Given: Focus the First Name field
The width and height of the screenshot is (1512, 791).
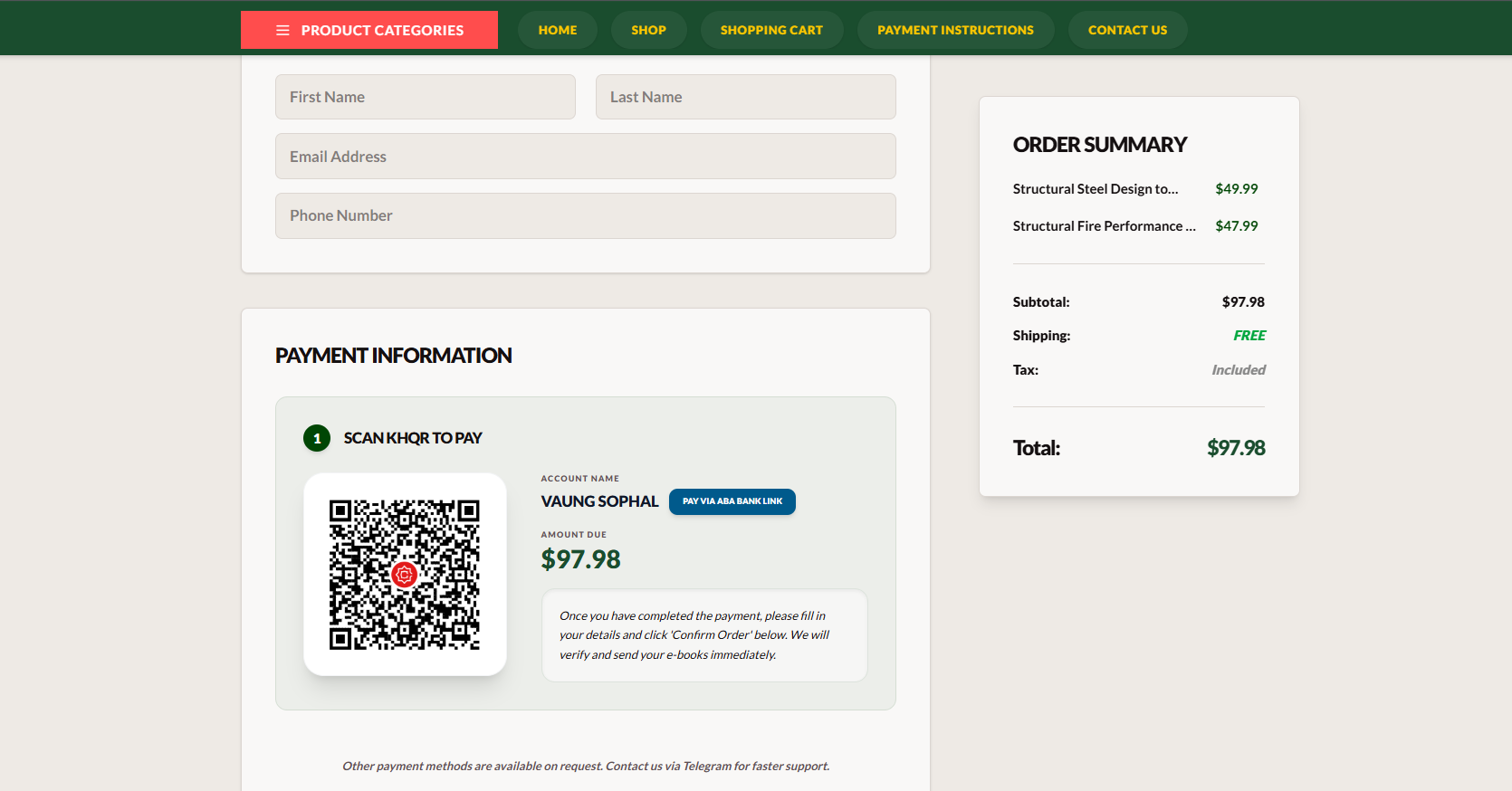Looking at the screenshot, I should pos(426,97).
